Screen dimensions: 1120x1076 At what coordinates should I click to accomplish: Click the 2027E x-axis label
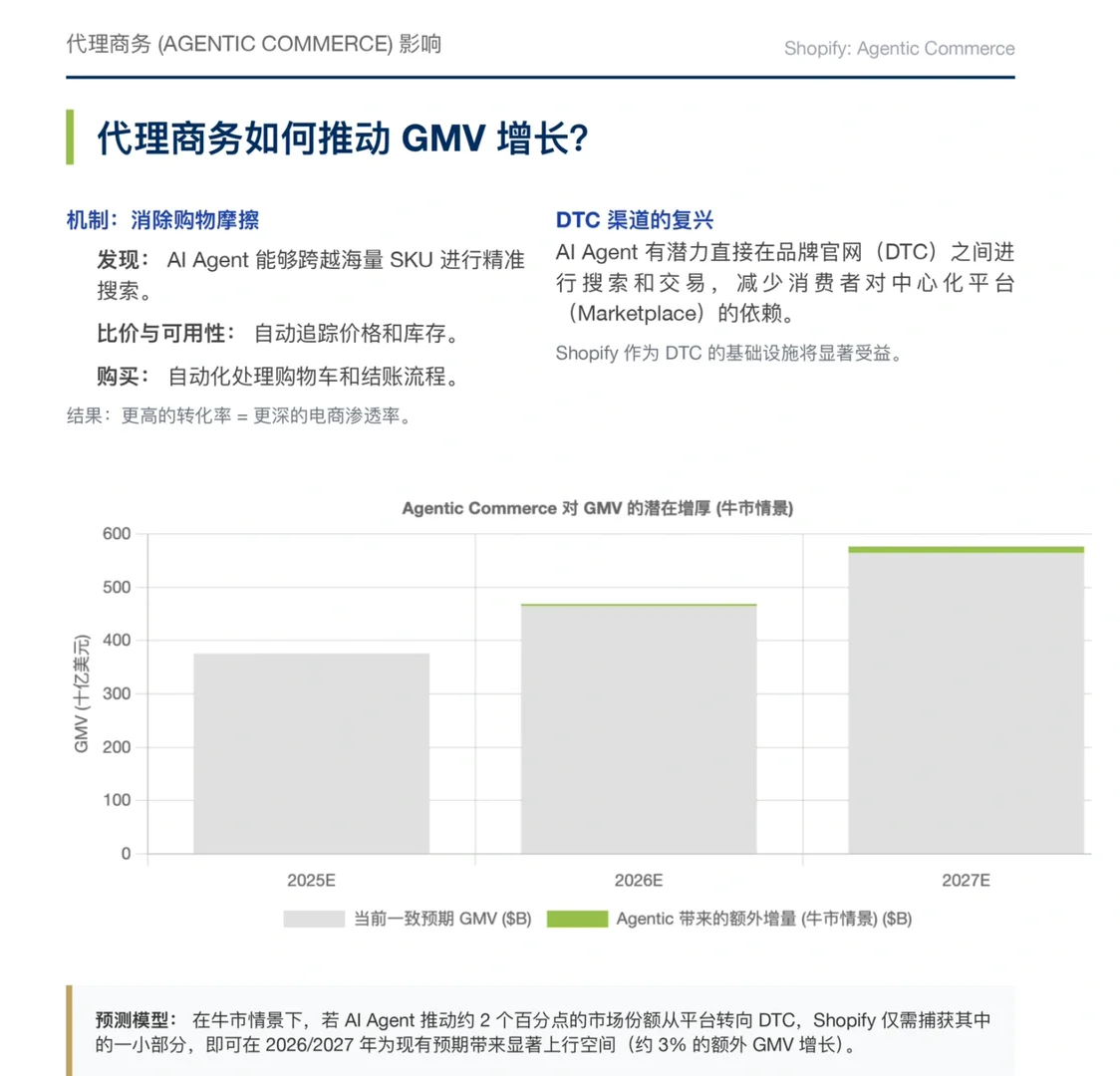point(965,881)
